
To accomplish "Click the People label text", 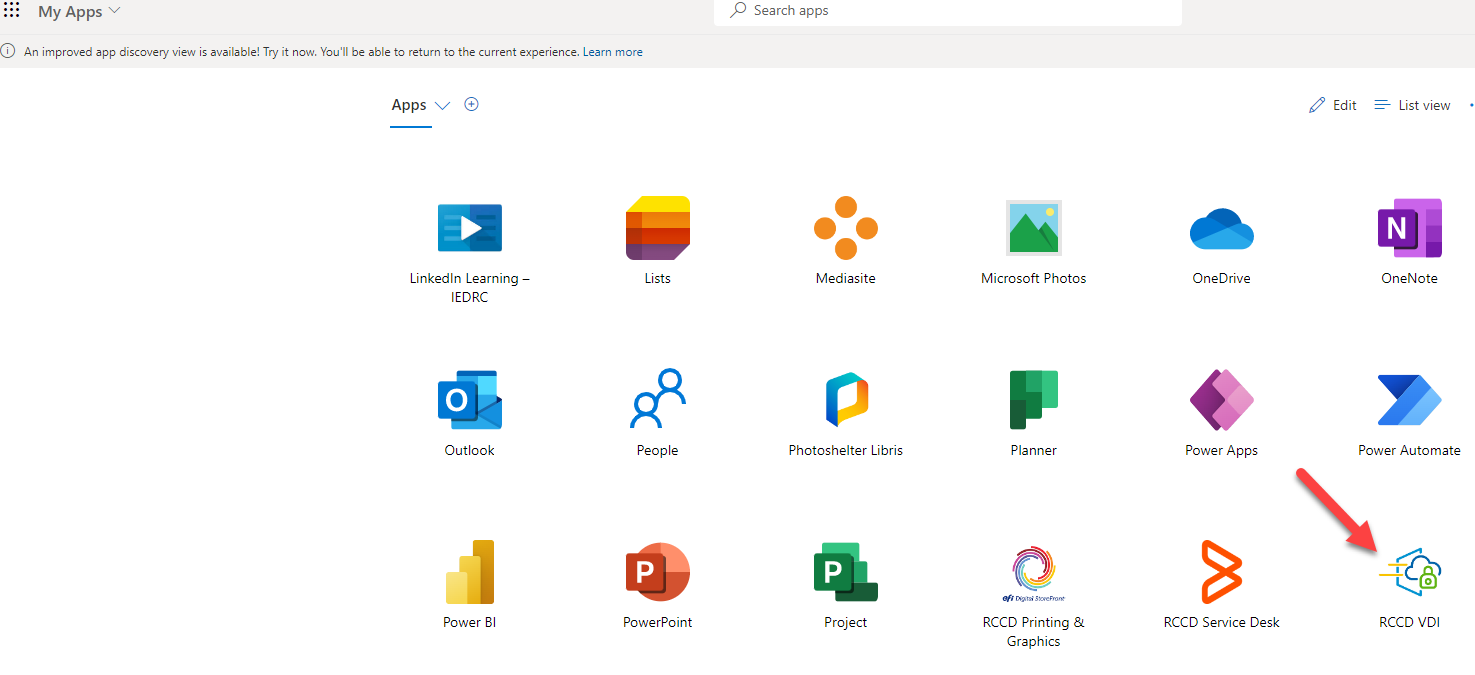I will (657, 451).
